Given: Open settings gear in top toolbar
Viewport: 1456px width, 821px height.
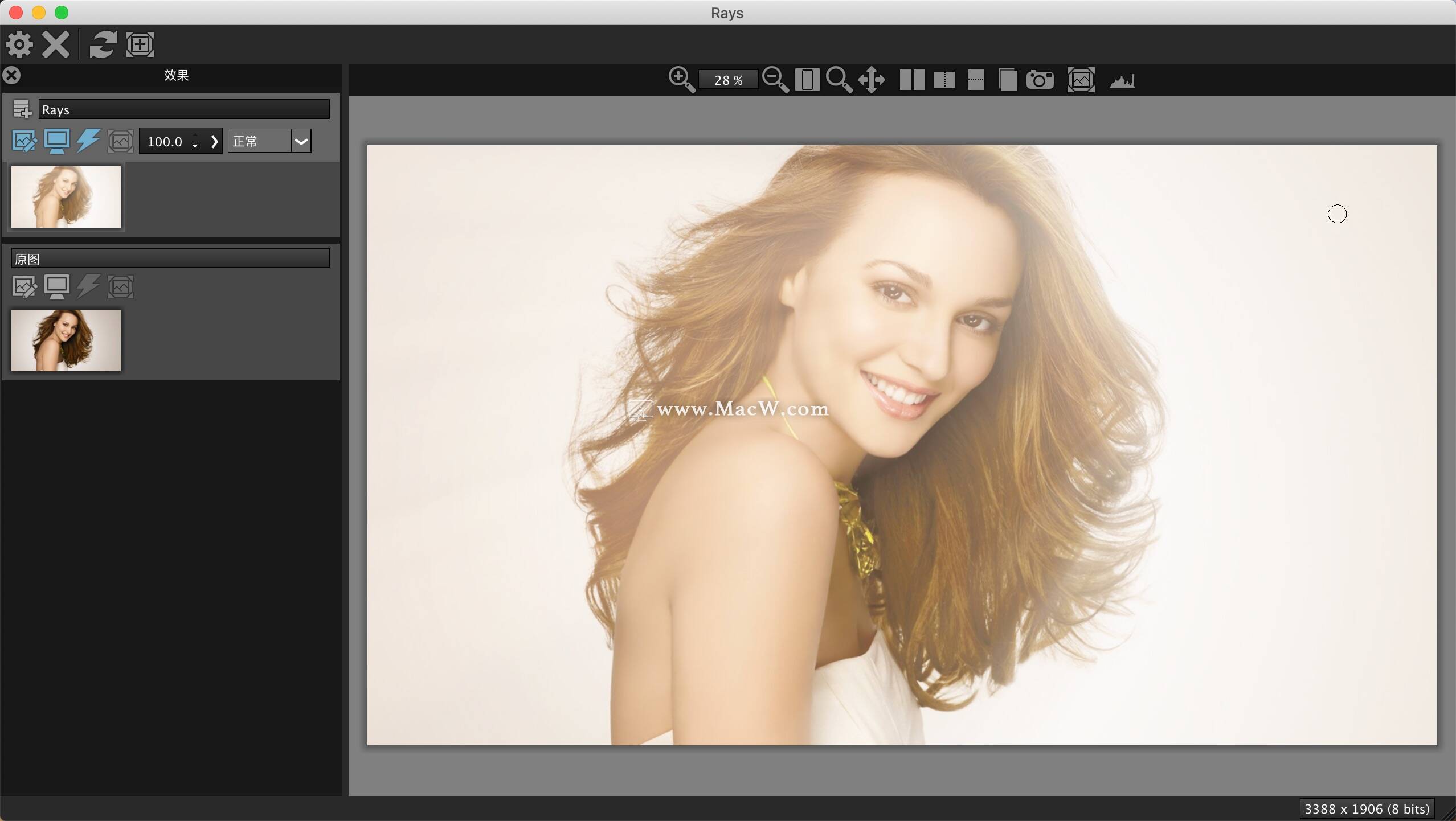Looking at the screenshot, I should click(19, 44).
